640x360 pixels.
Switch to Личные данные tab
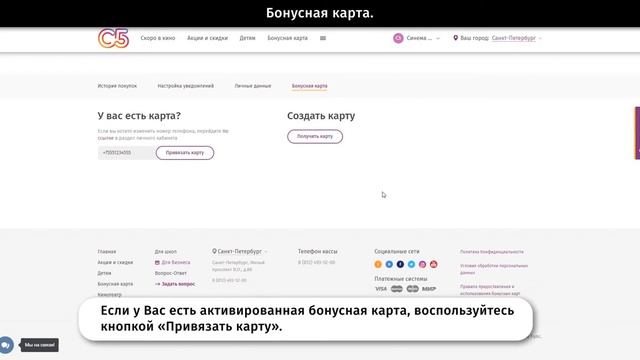pyautogui.click(x=253, y=86)
